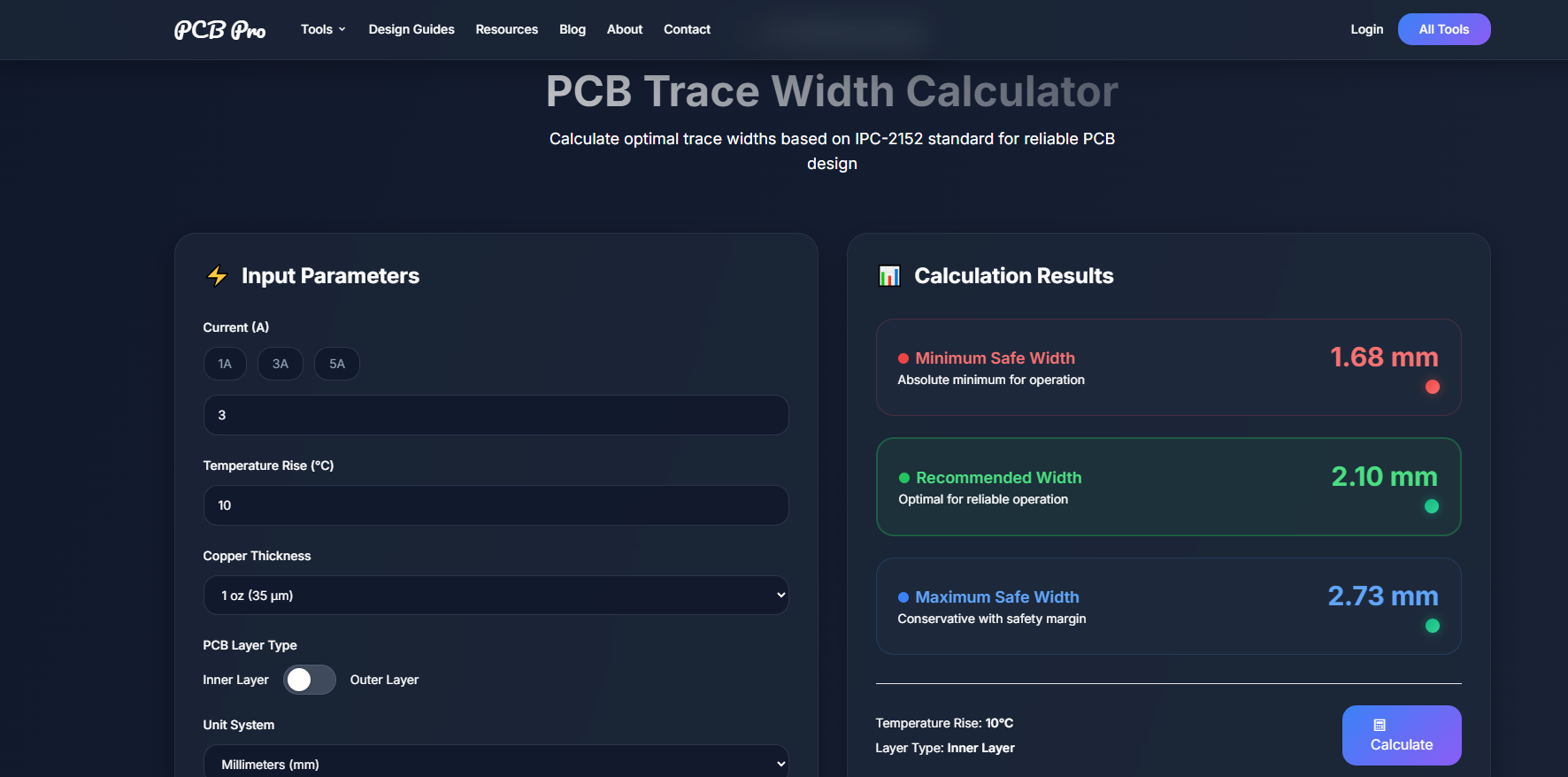
Task: Click the Calculate button
Action: pos(1401,735)
